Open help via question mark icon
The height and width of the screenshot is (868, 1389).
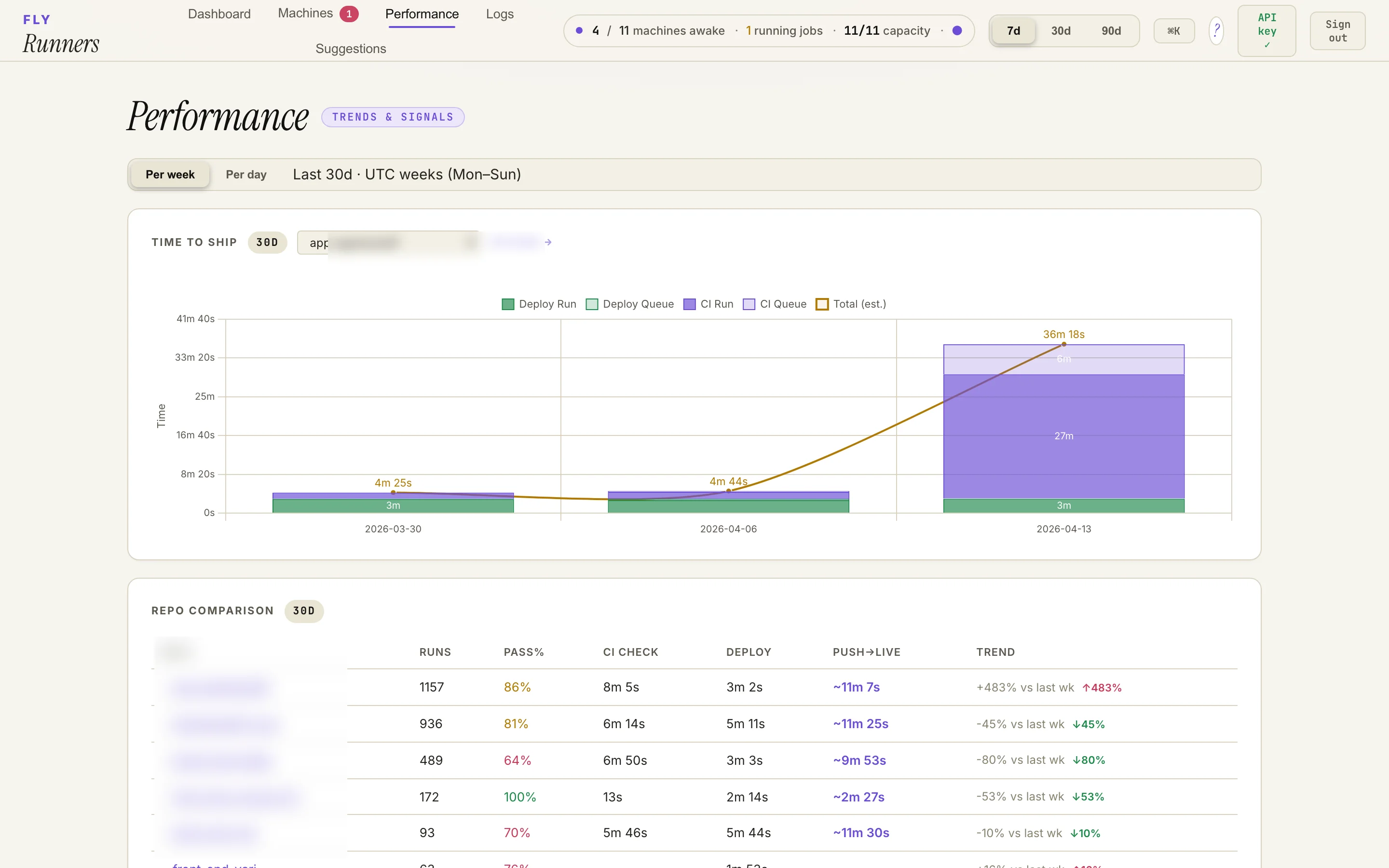tap(1216, 30)
